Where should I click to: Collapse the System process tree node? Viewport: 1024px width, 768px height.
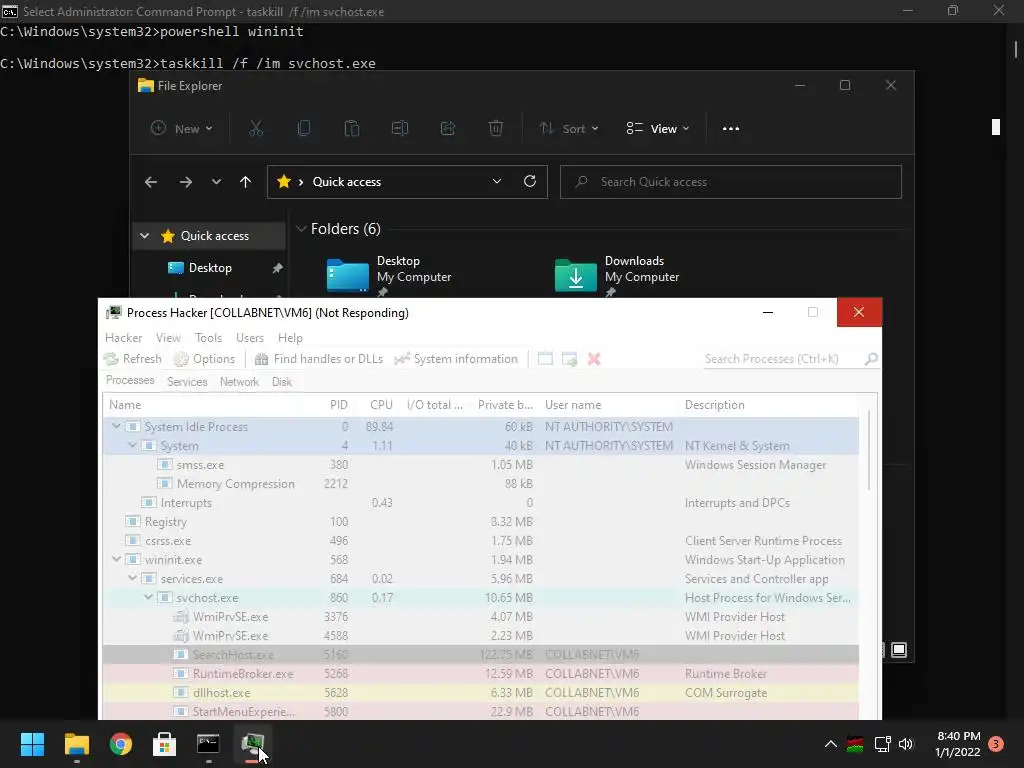point(133,445)
